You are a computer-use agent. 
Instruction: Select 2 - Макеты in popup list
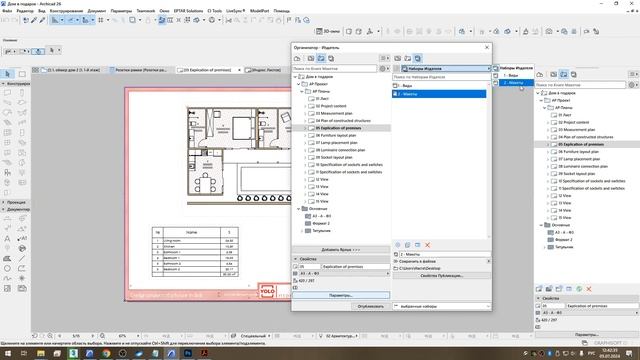513,82
